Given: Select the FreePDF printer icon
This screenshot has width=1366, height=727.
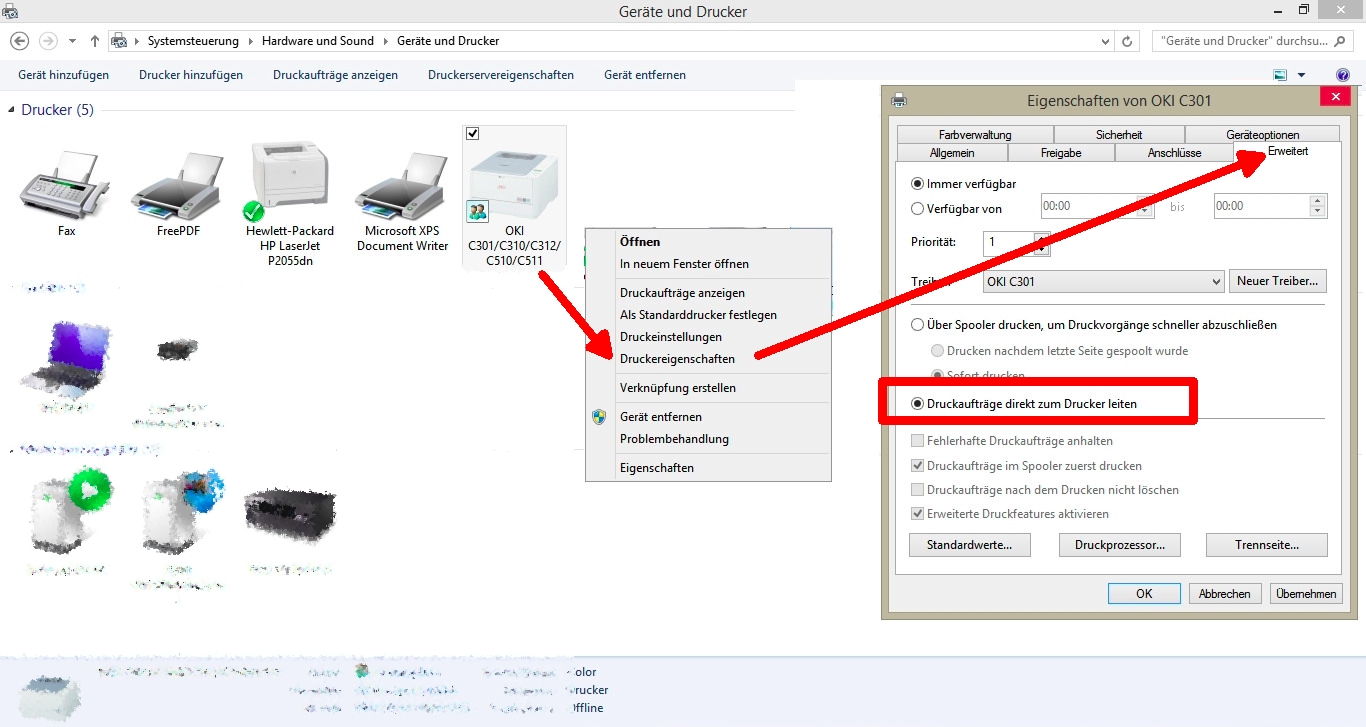Looking at the screenshot, I should [x=177, y=187].
